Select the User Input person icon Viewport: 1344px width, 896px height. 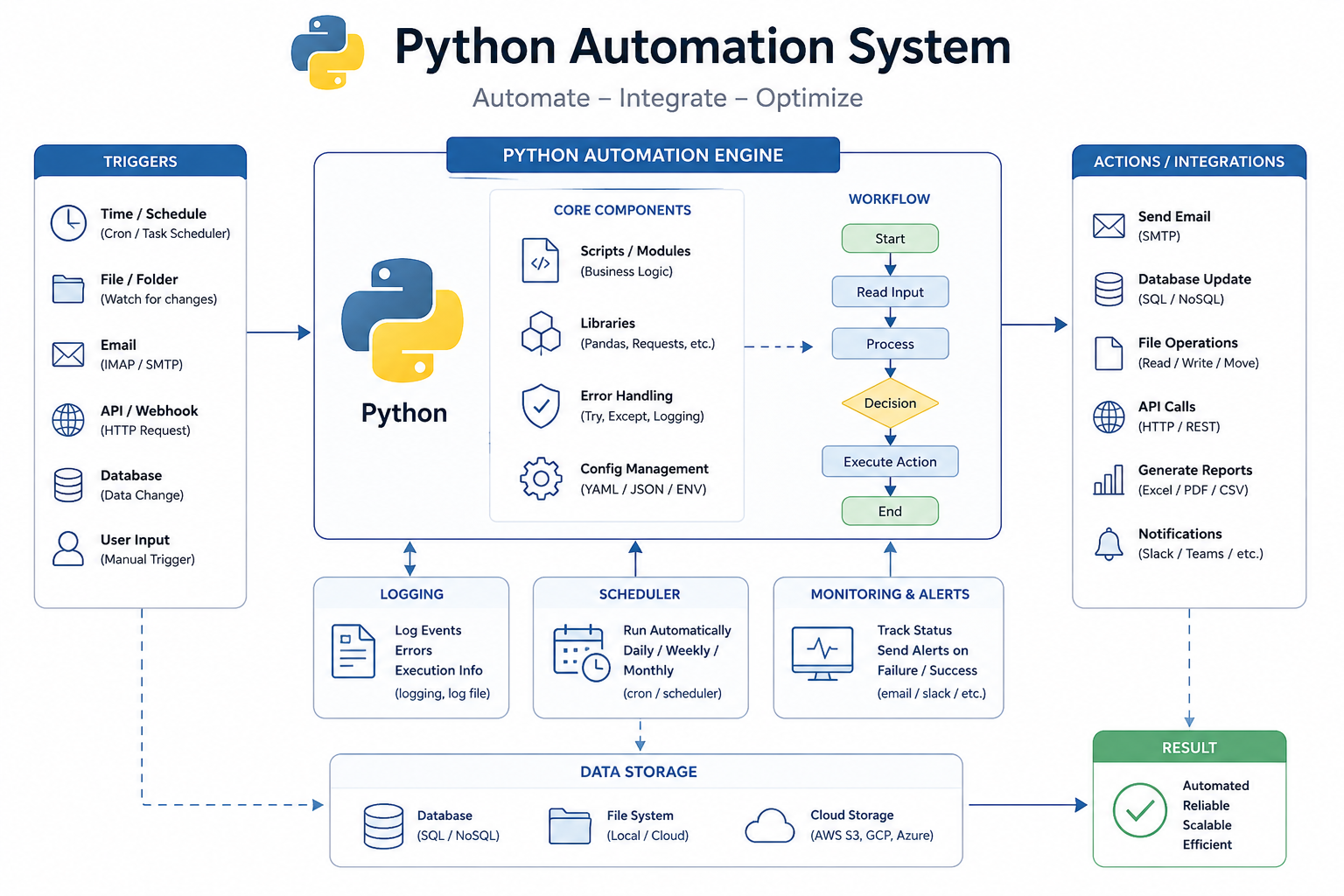[x=68, y=549]
